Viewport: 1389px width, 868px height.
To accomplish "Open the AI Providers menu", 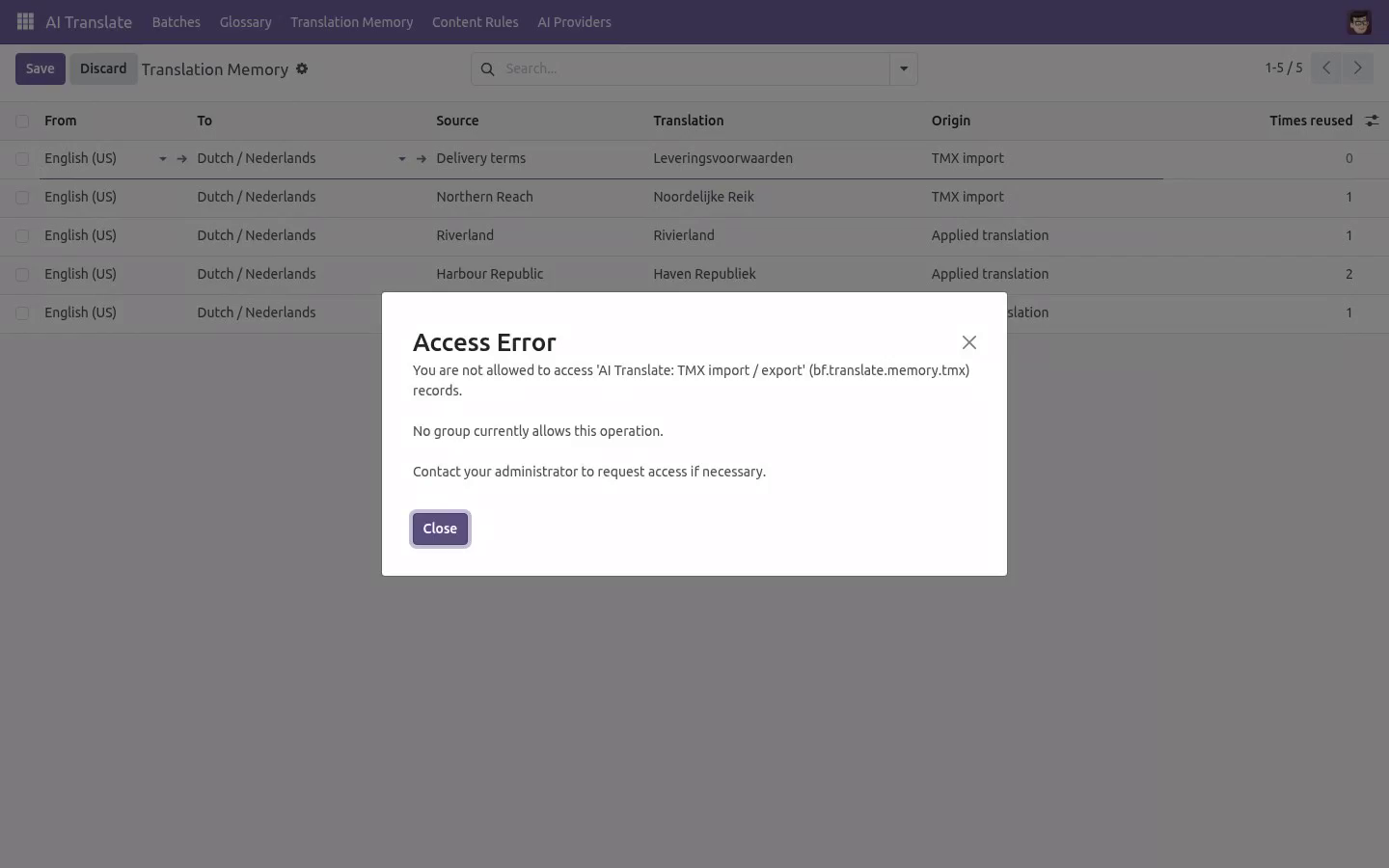I will (574, 22).
